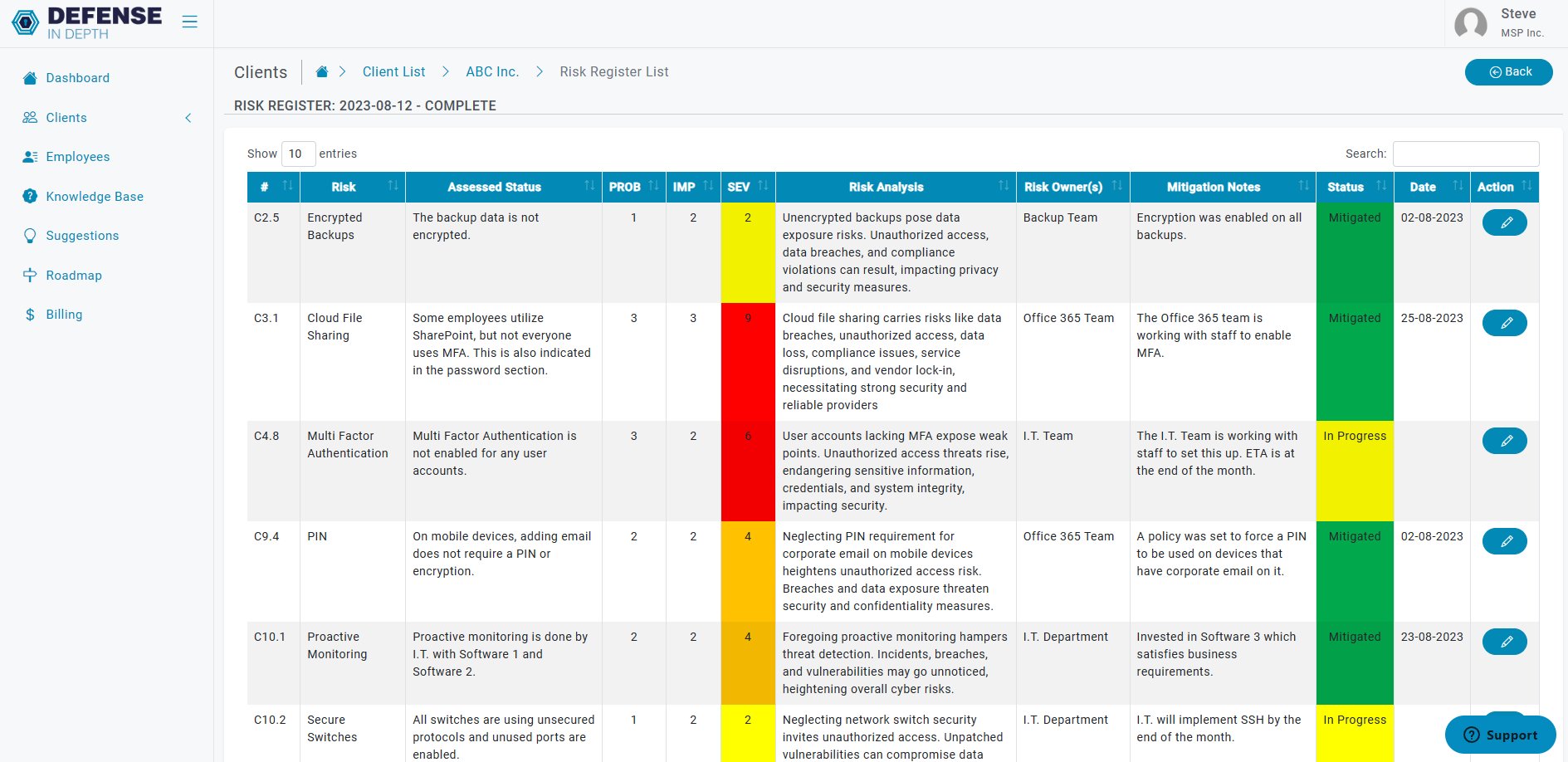The height and width of the screenshot is (762, 1568).
Task: Open the Dashboard via its home icon
Action: click(30, 77)
